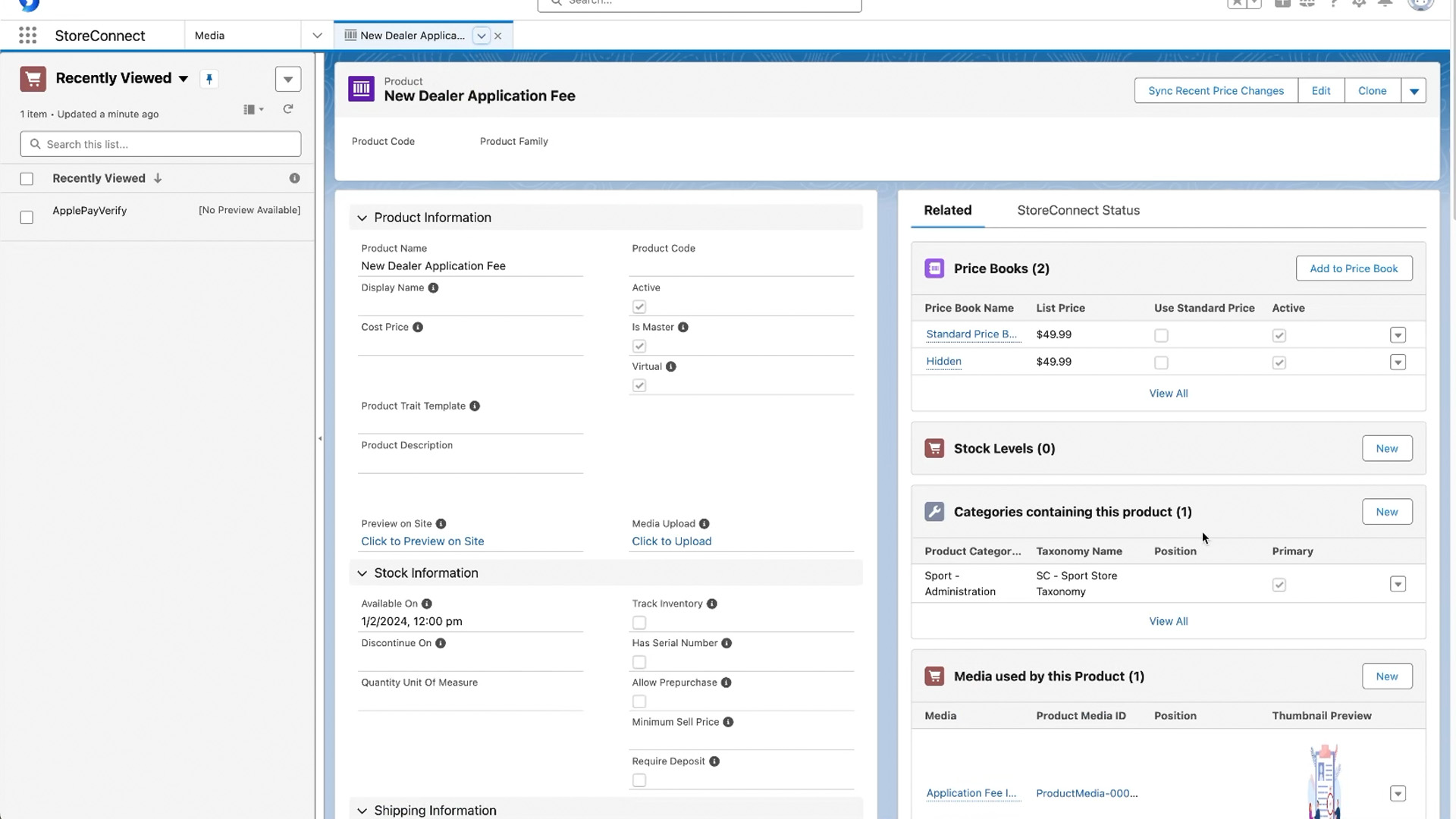Open the Media navigation menu chevron

[317, 36]
